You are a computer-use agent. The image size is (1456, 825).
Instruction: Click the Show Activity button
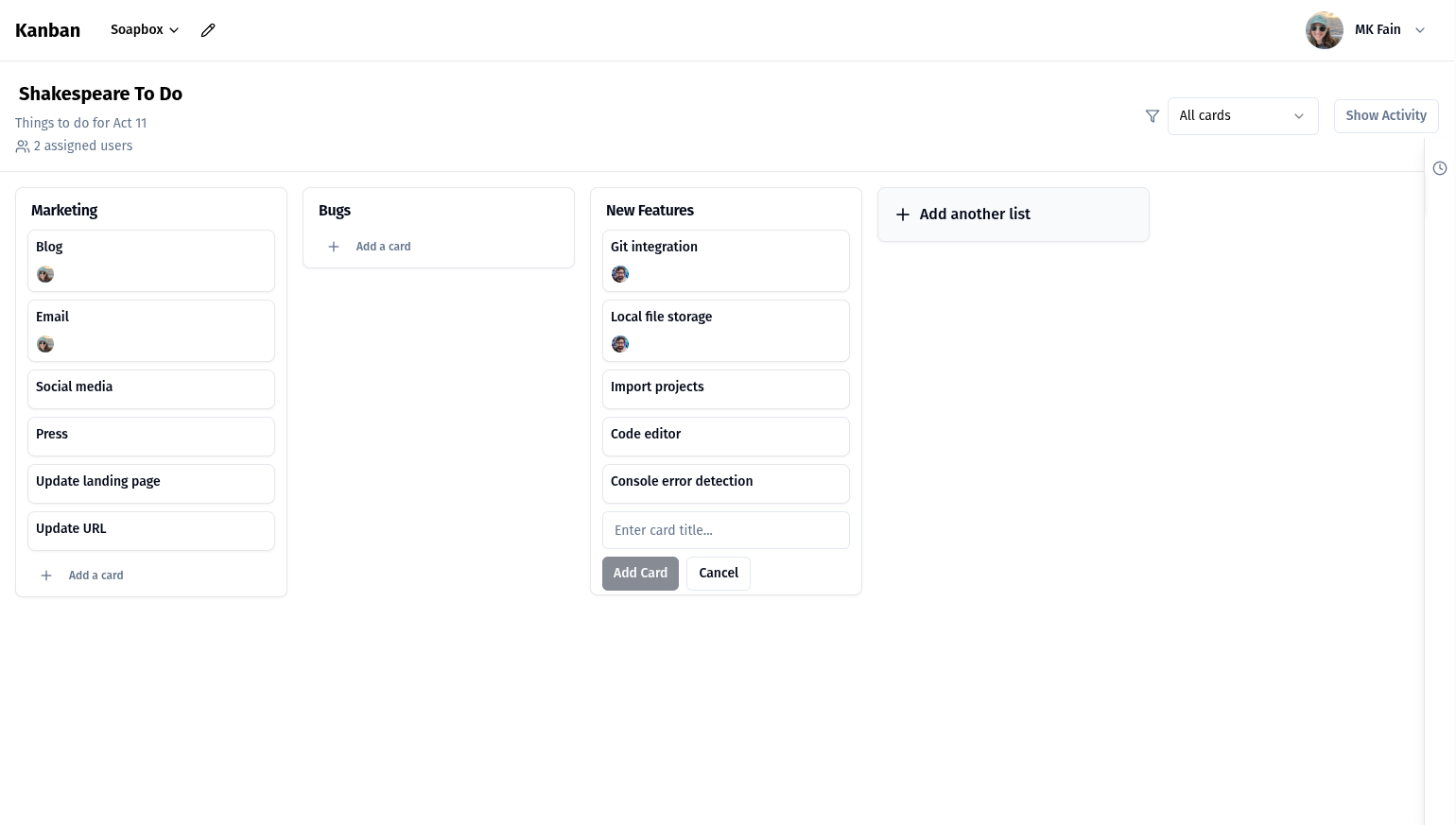(x=1386, y=115)
